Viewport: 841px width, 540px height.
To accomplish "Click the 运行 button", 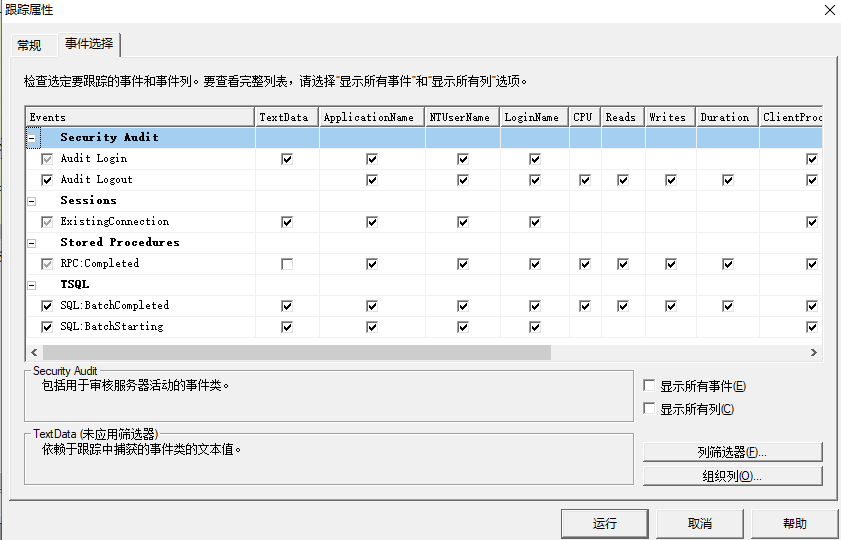I will pyautogui.click(x=604, y=523).
